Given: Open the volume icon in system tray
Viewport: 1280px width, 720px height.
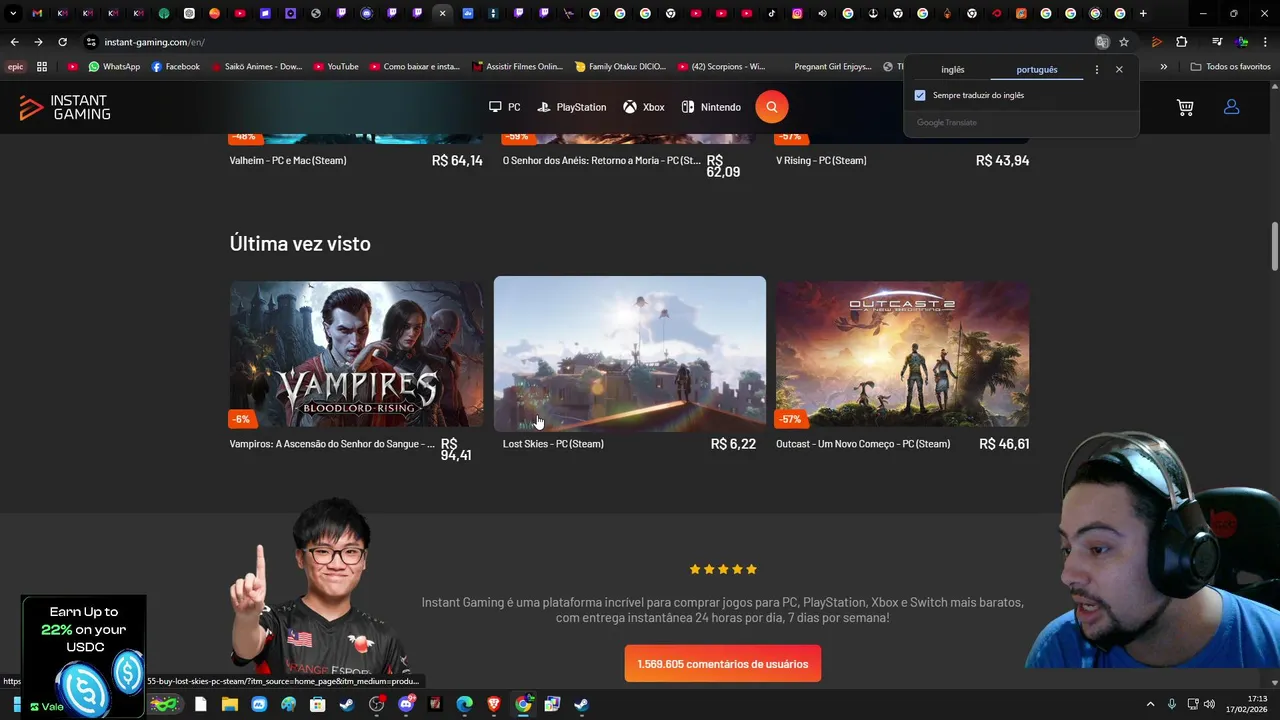Looking at the screenshot, I should (1209, 704).
